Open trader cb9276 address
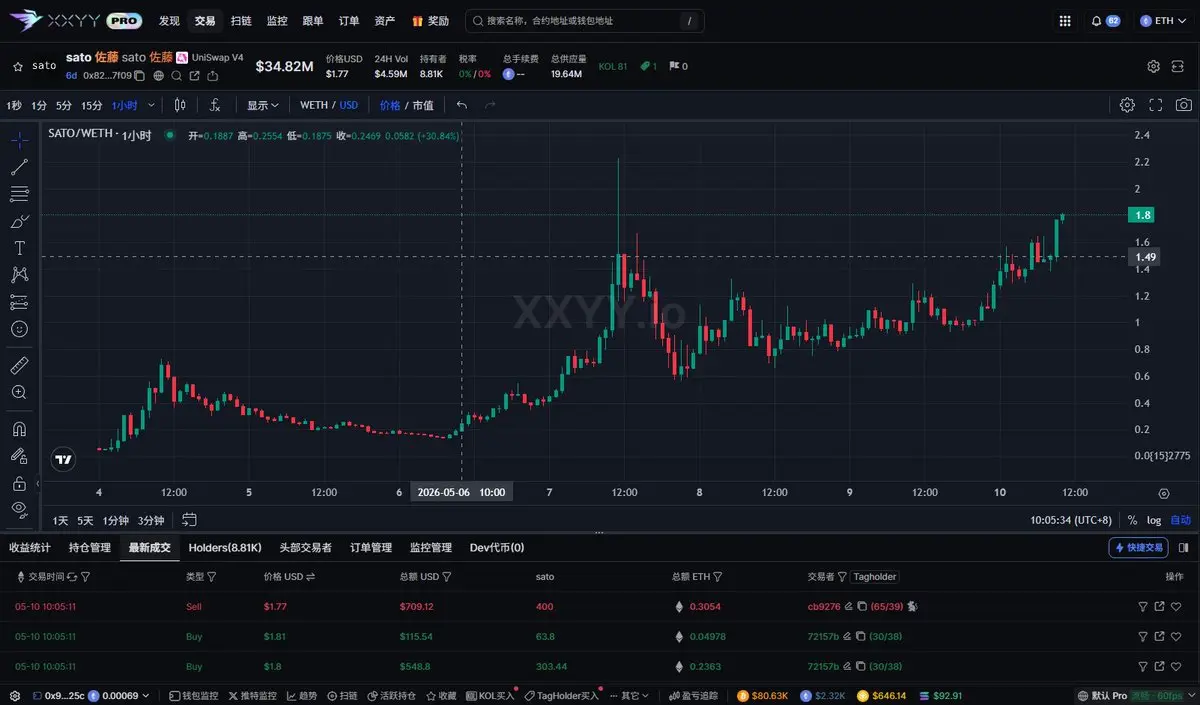The image size is (1200, 705). point(824,606)
